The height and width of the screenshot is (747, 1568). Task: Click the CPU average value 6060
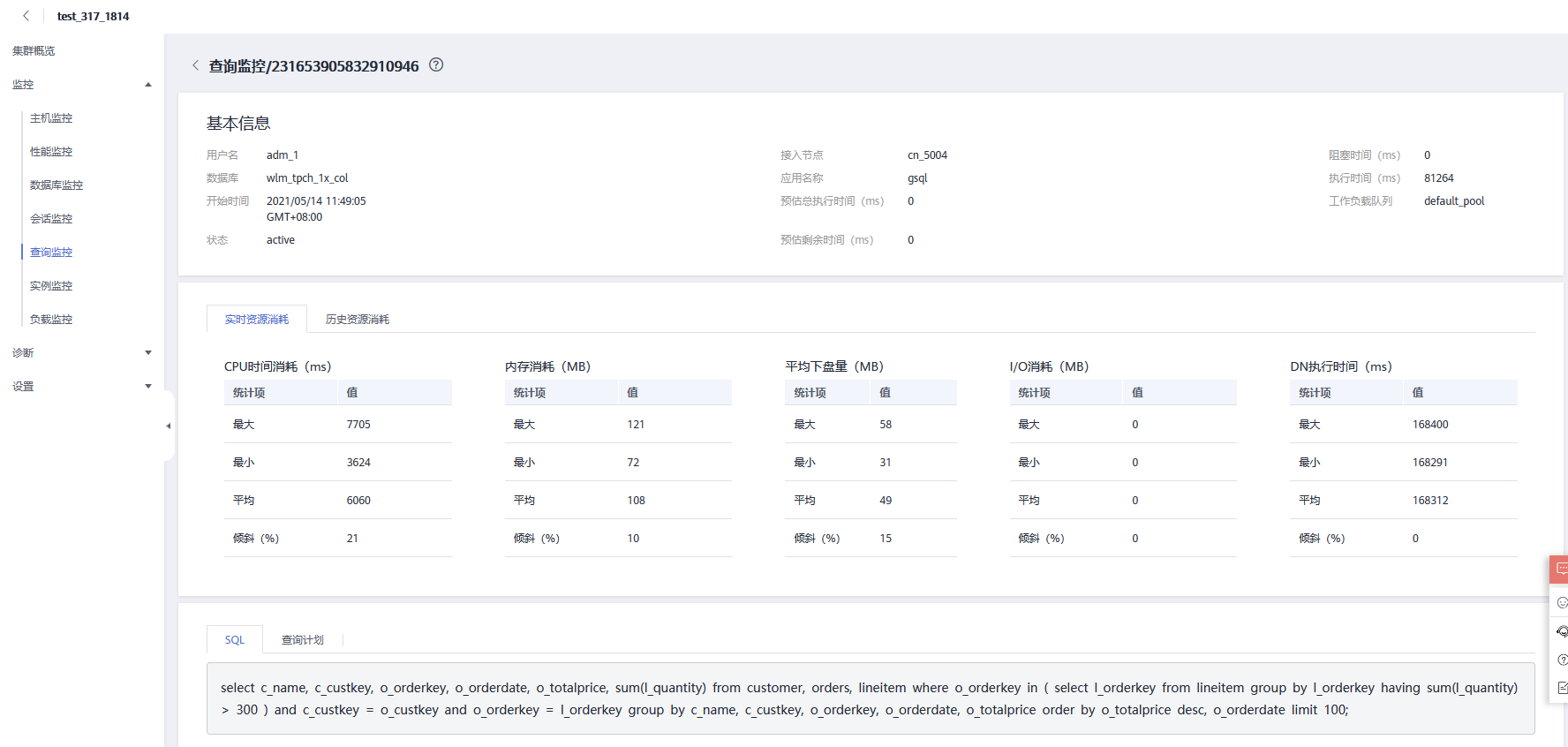tap(358, 501)
